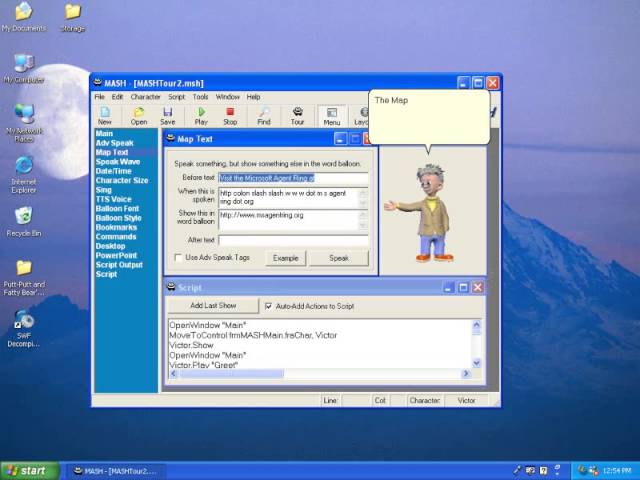Click the Example button
This screenshot has width=640, height=480.
click(x=286, y=258)
